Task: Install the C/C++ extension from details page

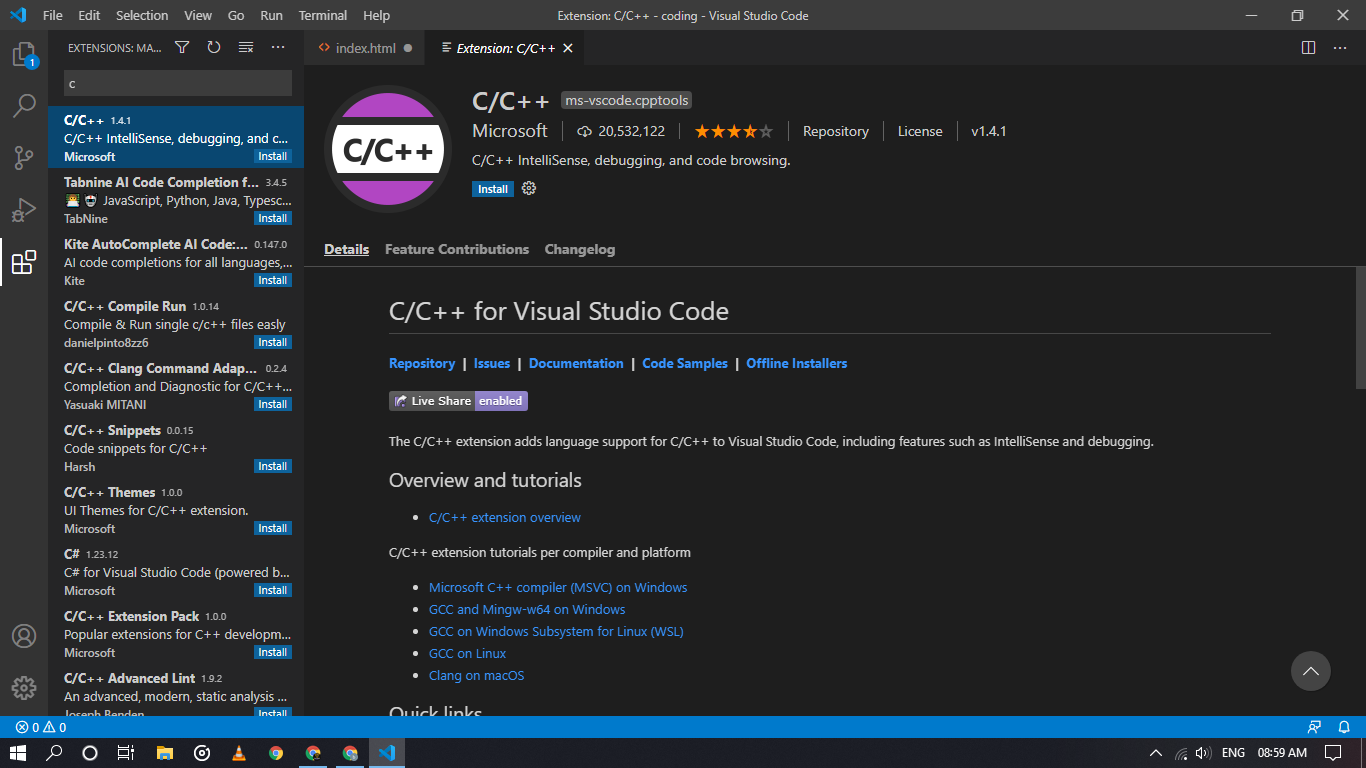Action: [493, 188]
